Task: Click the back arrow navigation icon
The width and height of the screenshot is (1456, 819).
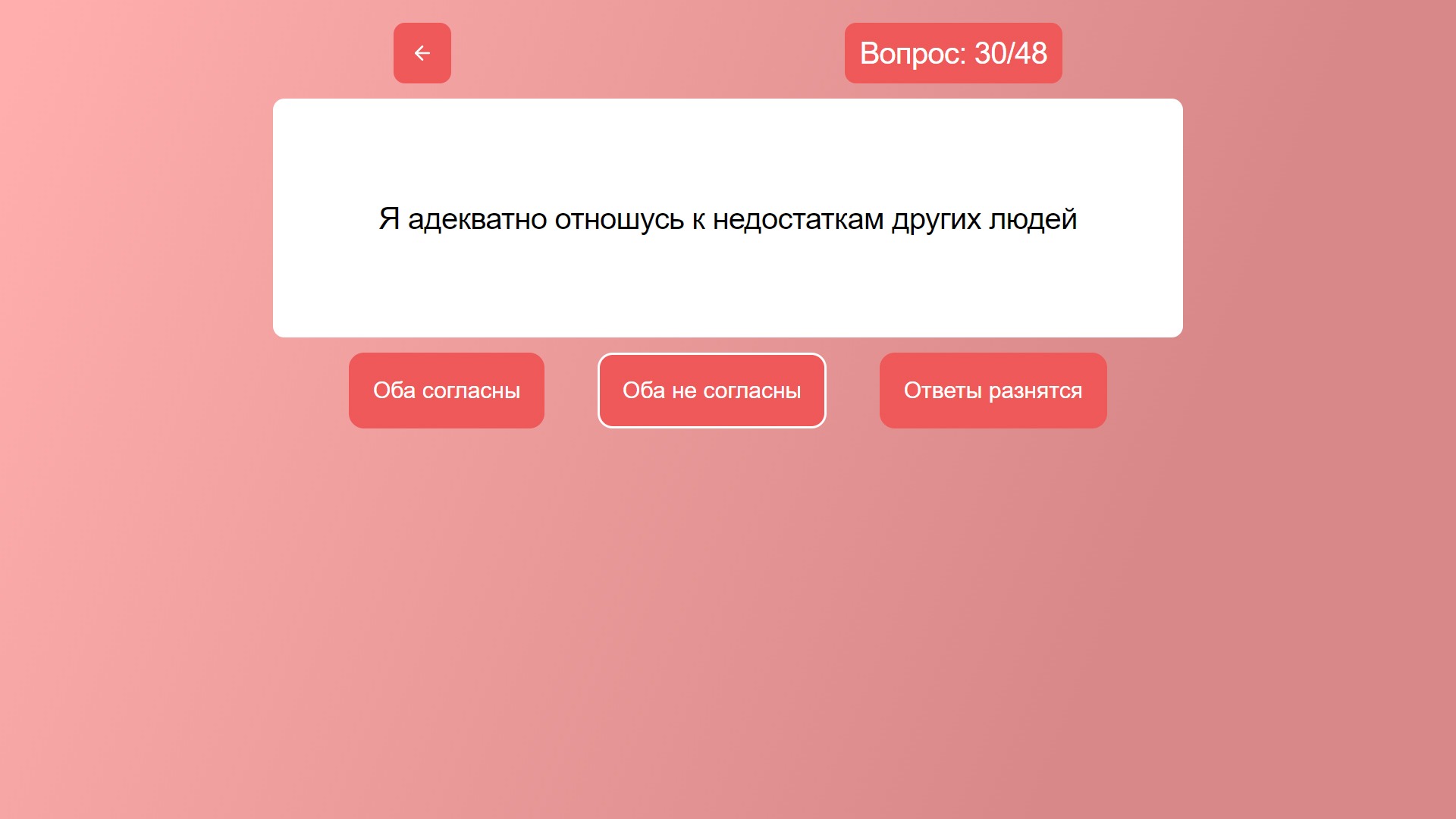Action: [x=421, y=53]
